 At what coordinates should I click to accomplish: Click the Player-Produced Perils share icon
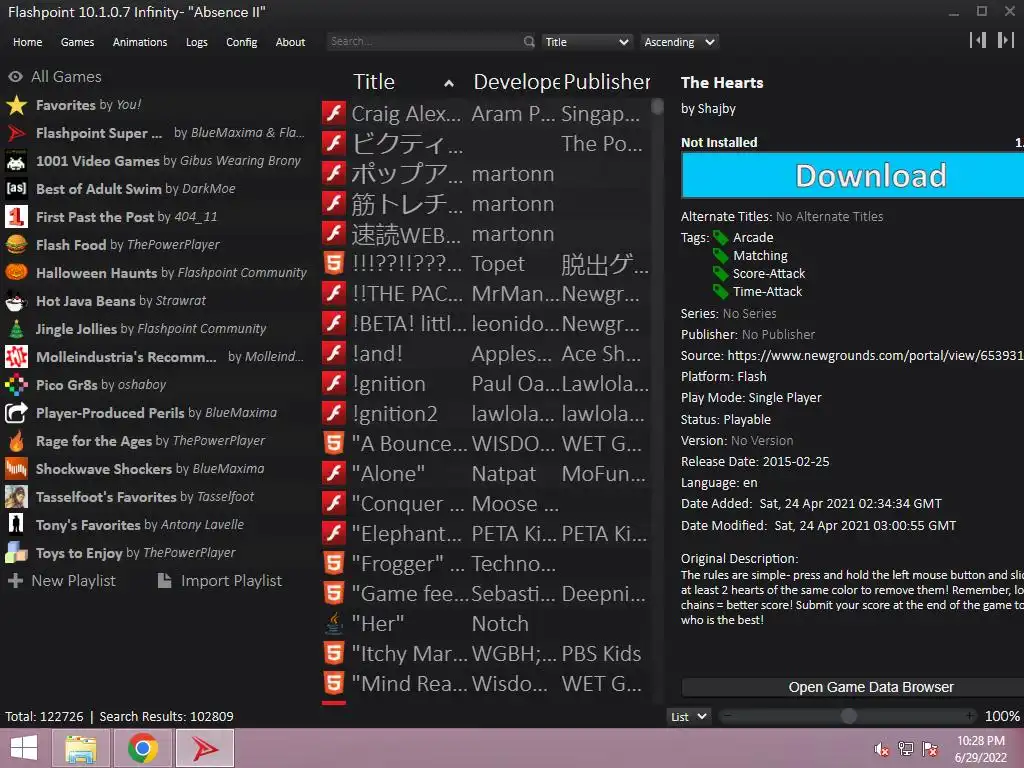point(16,413)
